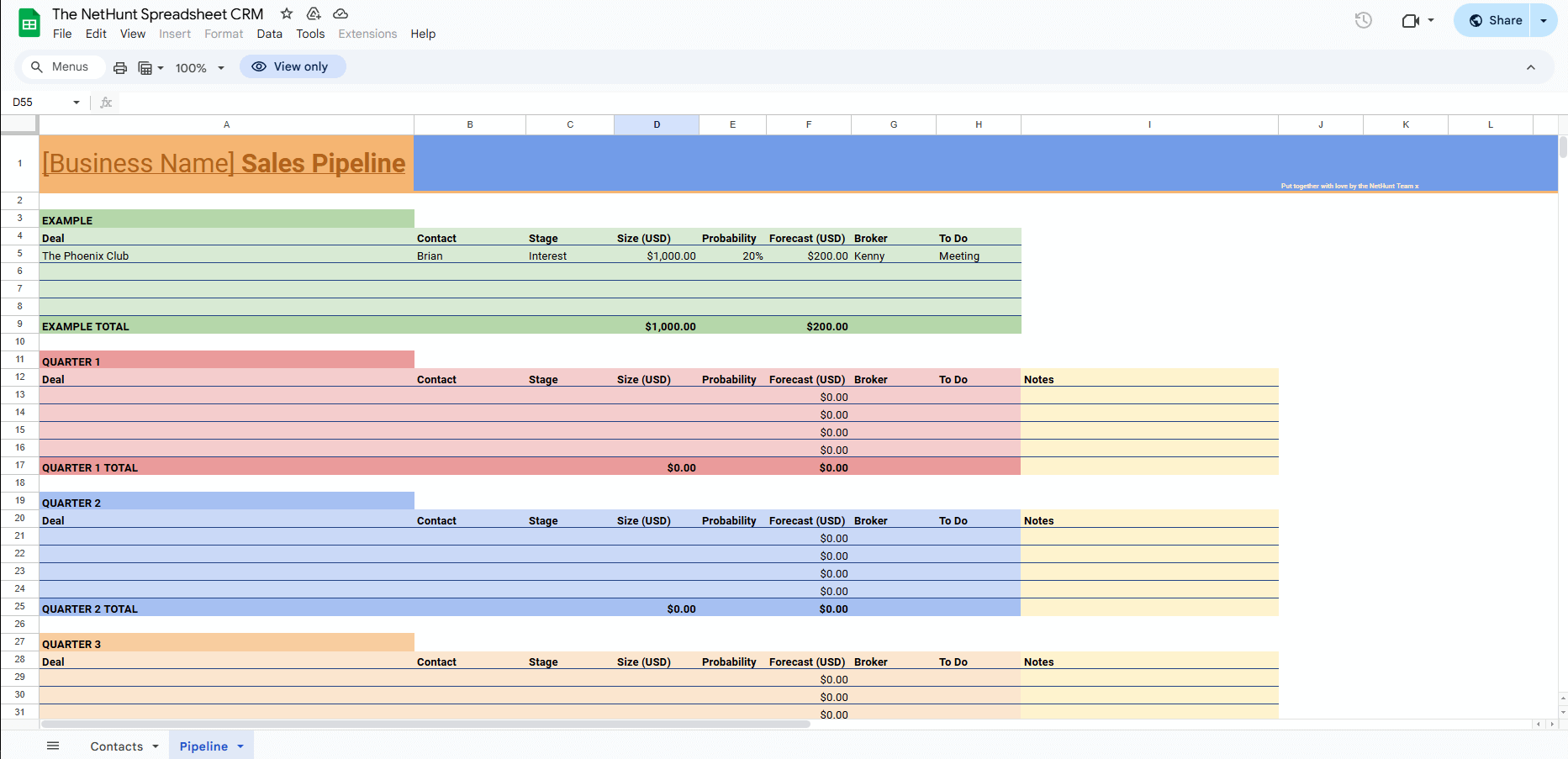Switch to the Contacts sheet tab
The image size is (1568, 759).
(x=118, y=746)
